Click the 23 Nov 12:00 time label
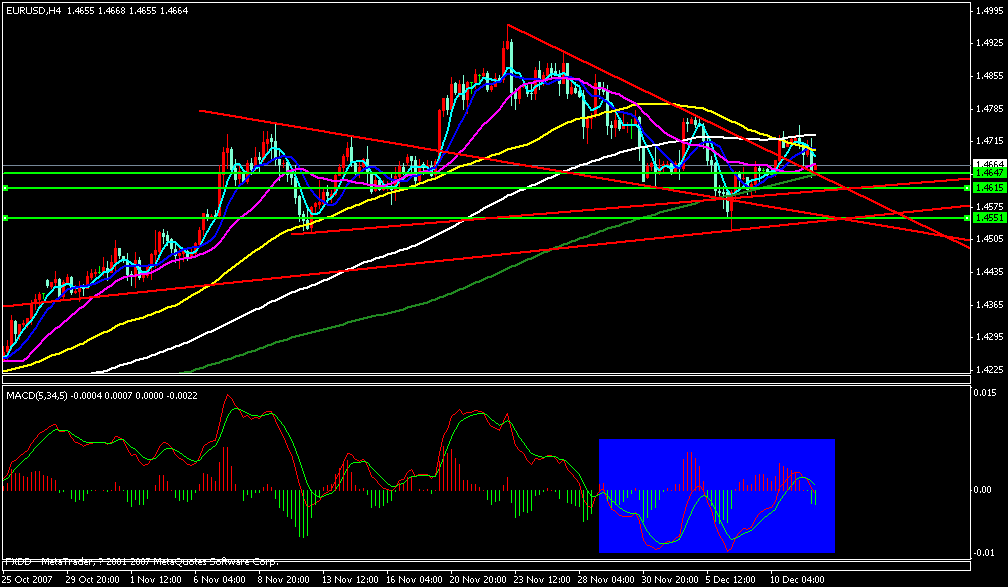The width and height of the screenshot is (1008, 587). [x=541, y=580]
